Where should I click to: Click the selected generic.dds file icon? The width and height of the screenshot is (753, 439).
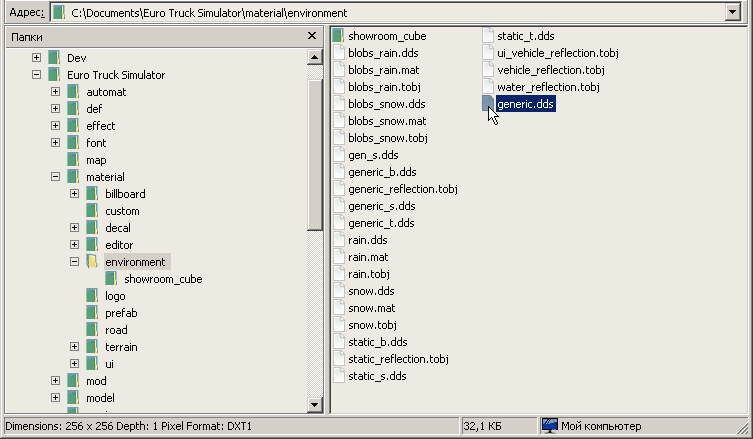[488, 104]
